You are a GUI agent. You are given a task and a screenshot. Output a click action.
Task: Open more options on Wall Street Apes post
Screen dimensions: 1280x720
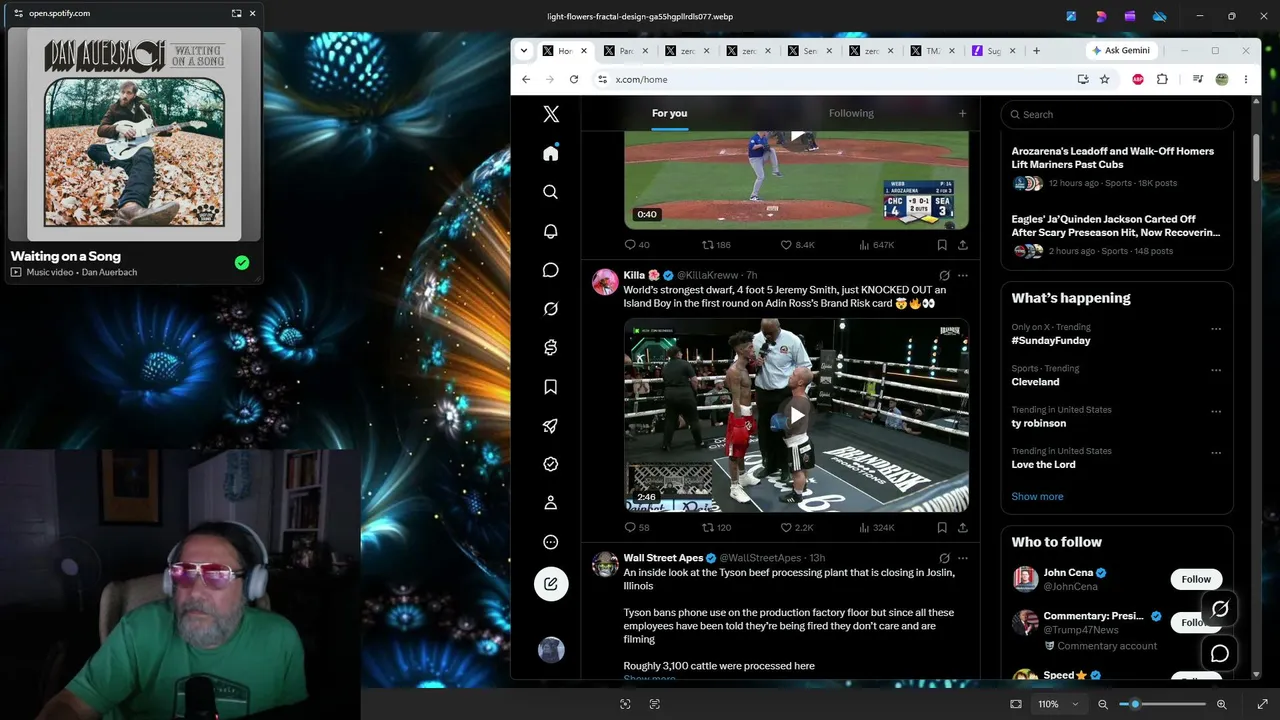pos(963,558)
